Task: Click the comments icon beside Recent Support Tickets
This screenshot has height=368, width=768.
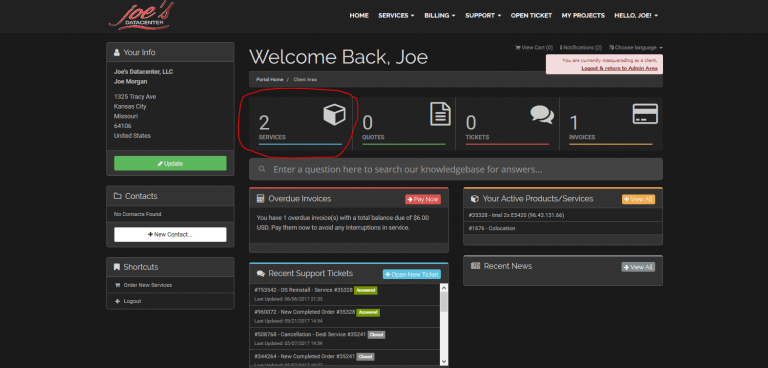Action: pos(261,274)
